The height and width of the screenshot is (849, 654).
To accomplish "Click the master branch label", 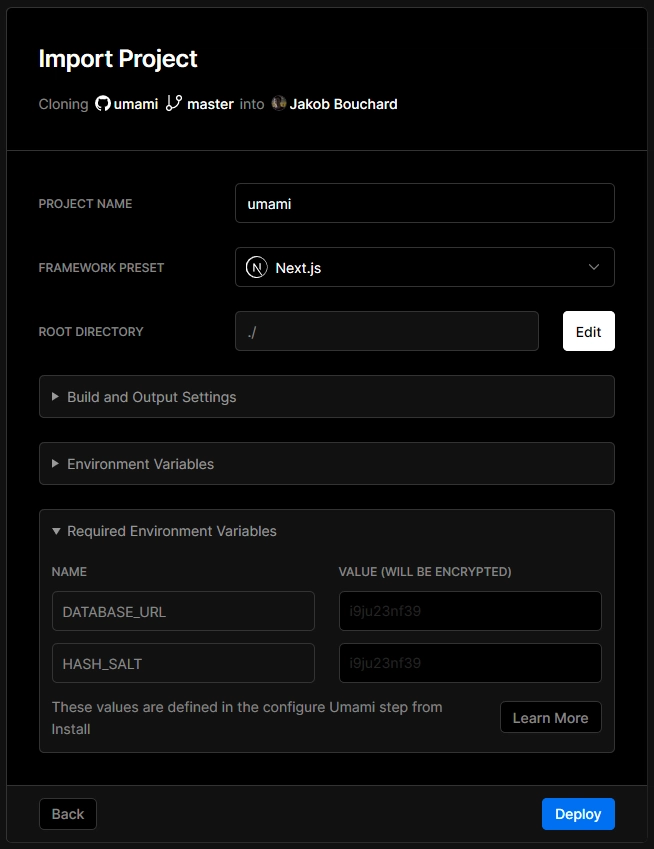I will tap(210, 104).
